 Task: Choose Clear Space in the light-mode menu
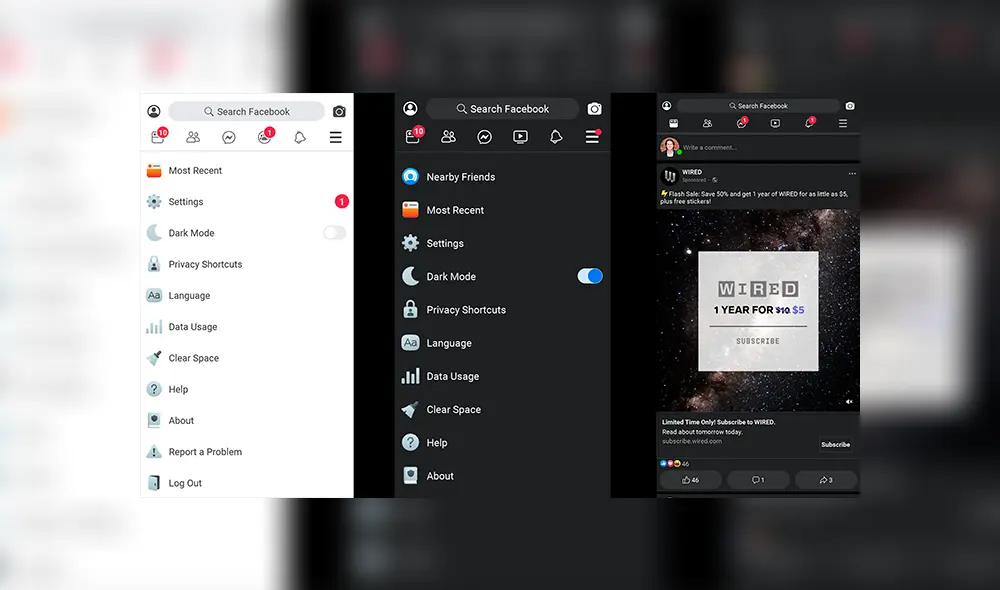click(x=193, y=358)
